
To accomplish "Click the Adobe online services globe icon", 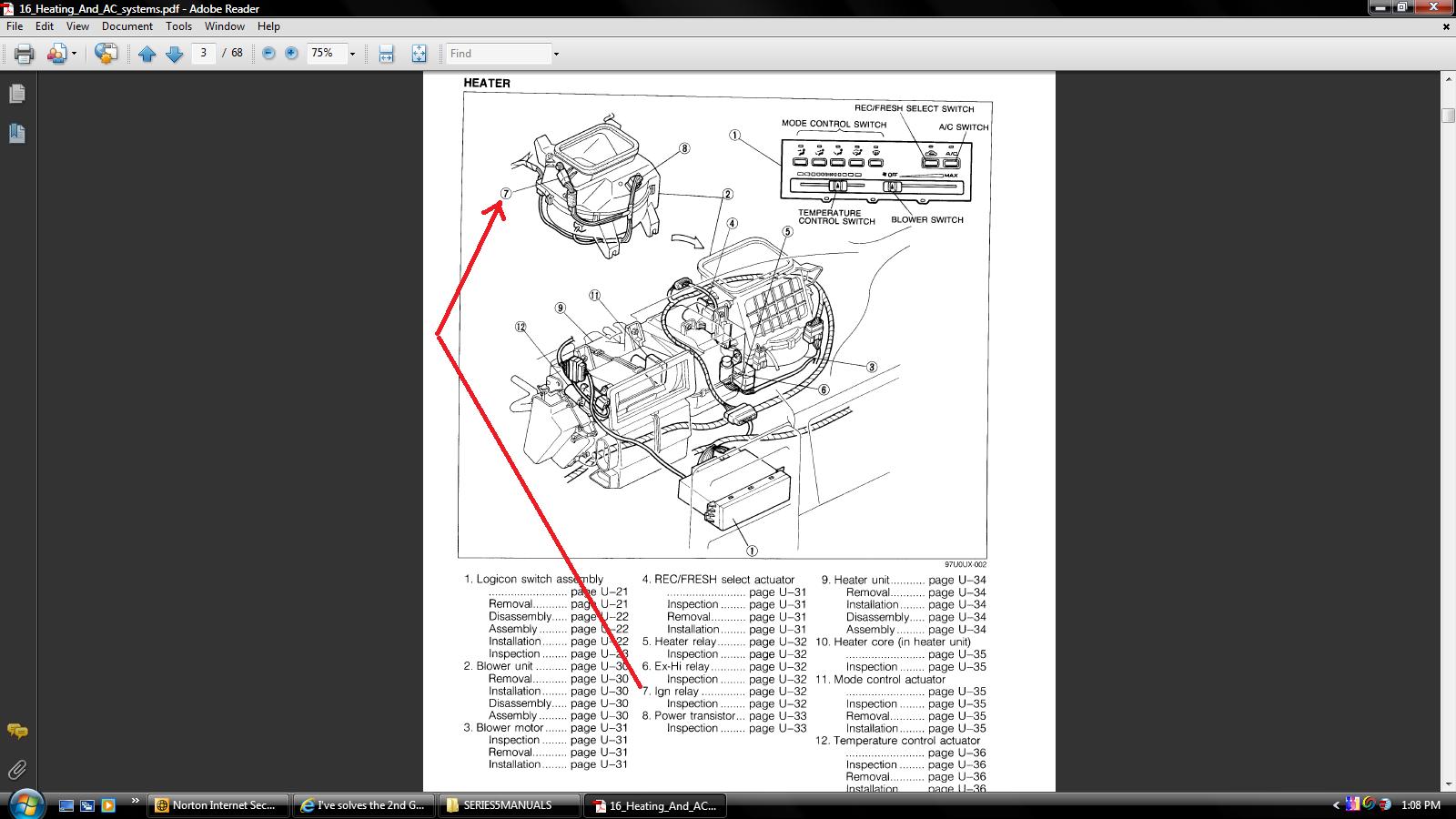I will point(106,54).
